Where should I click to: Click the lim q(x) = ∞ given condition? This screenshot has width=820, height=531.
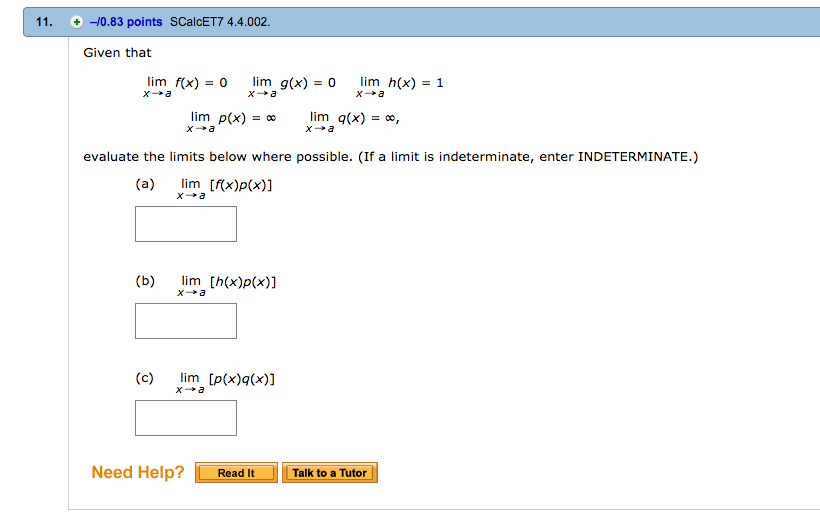click(x=352, y=122)
